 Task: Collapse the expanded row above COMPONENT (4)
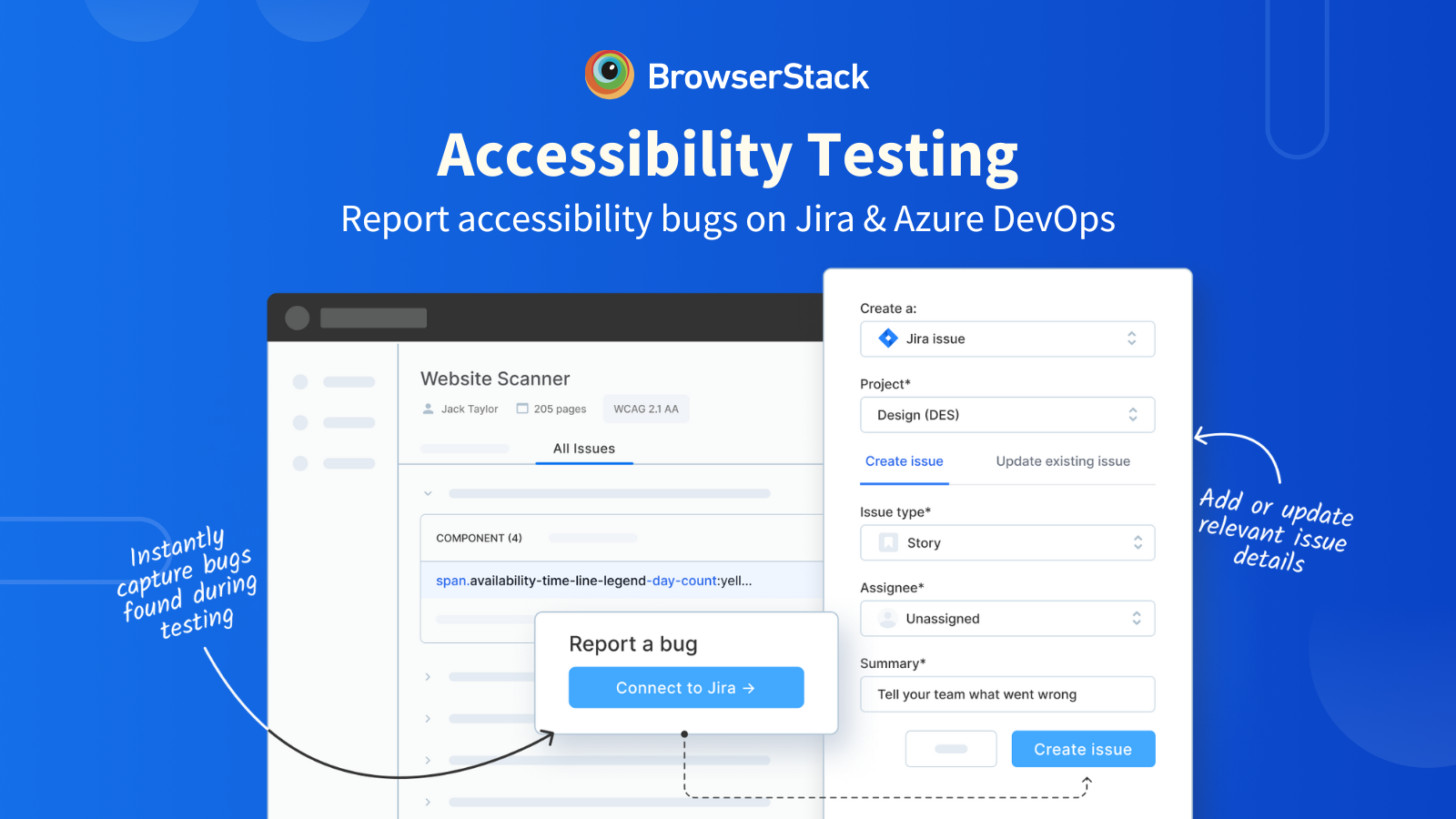(428, 493)
